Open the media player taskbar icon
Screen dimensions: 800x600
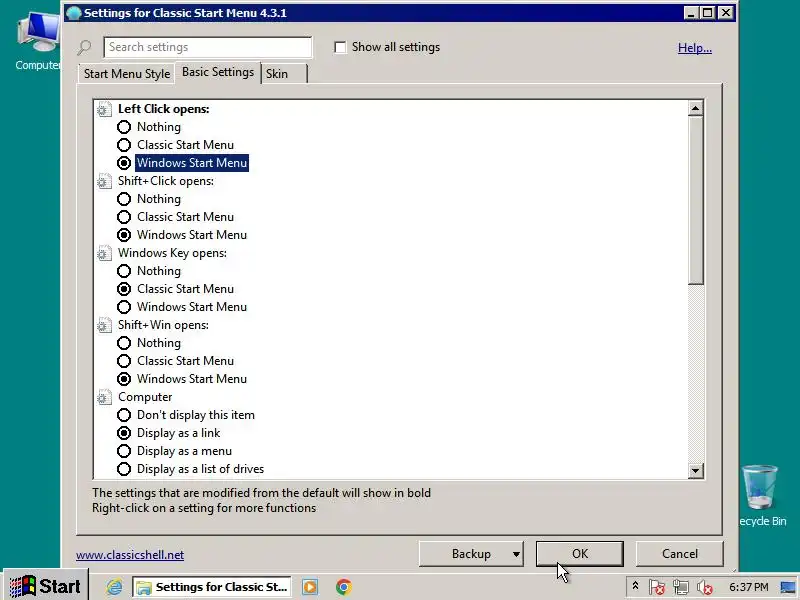310,587
